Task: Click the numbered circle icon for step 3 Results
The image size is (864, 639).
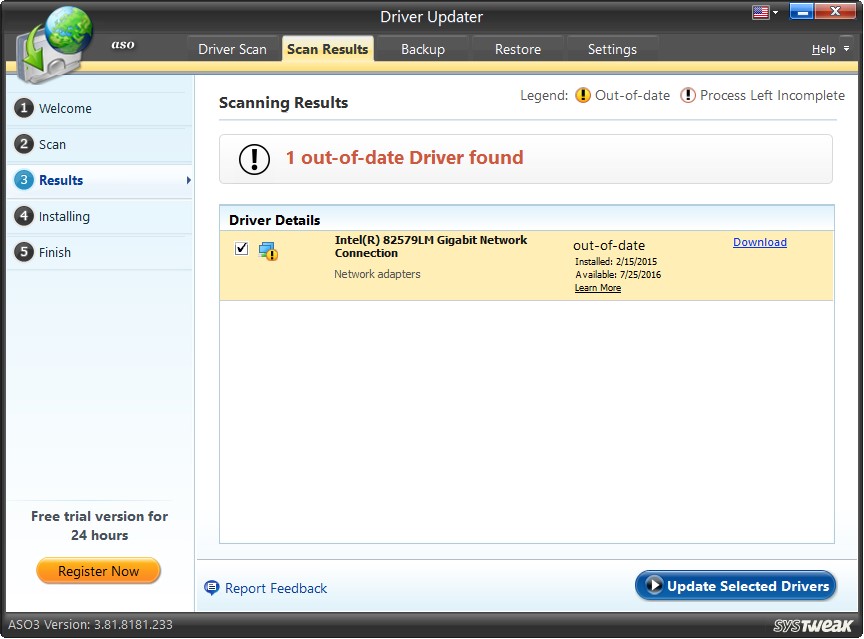Action: point(24,180)
